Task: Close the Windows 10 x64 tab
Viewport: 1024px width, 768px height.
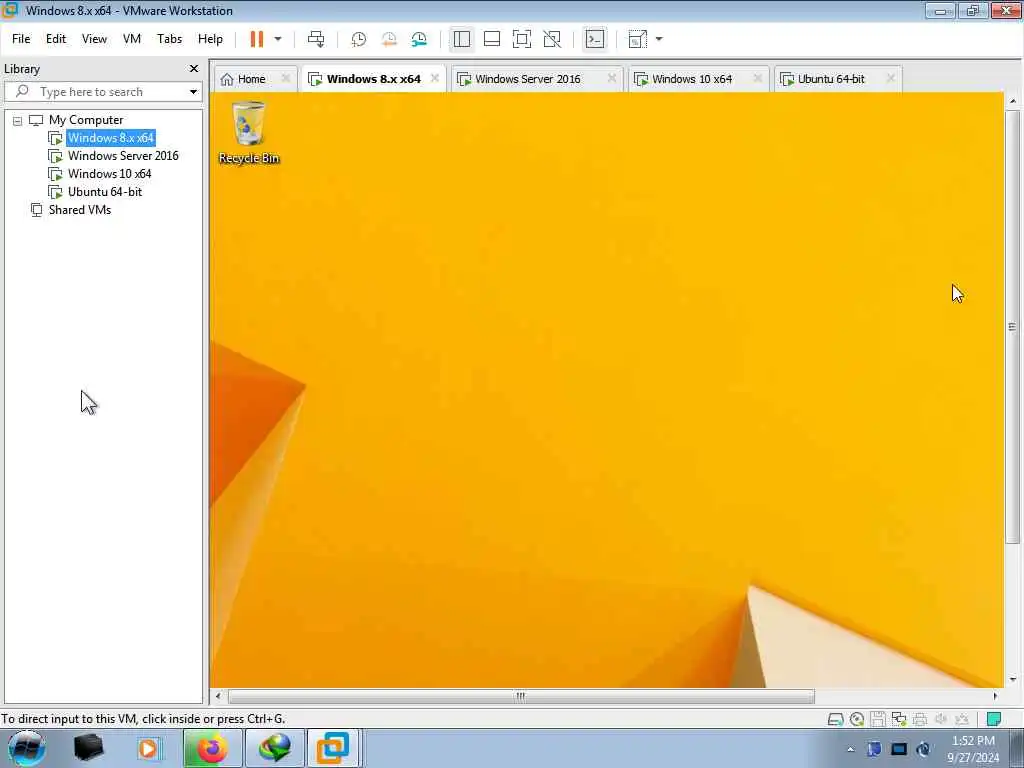Action: (758, 78)
